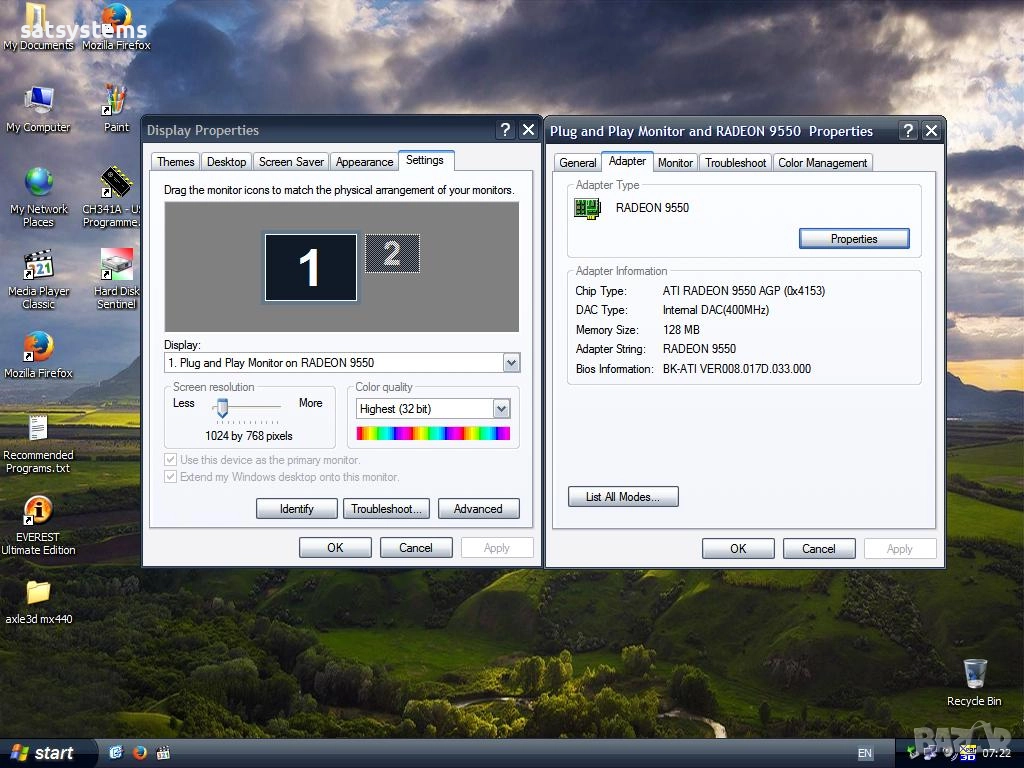Image resolution: width=1024 pixels, height=768 pixels.
Task: Switch to the Screen Saver tab
Action: coord(291,162)
